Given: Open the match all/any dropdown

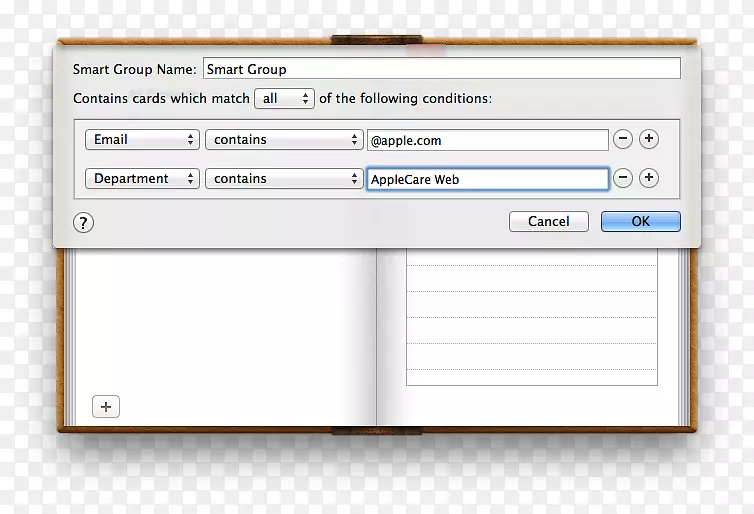Looking at the screenshot, I should (x=284, y=99).
